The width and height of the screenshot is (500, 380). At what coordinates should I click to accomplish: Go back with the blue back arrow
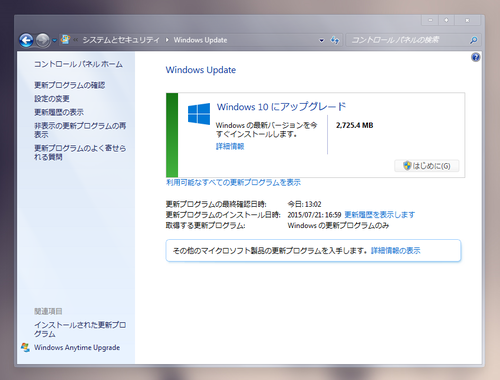point(26,40)
